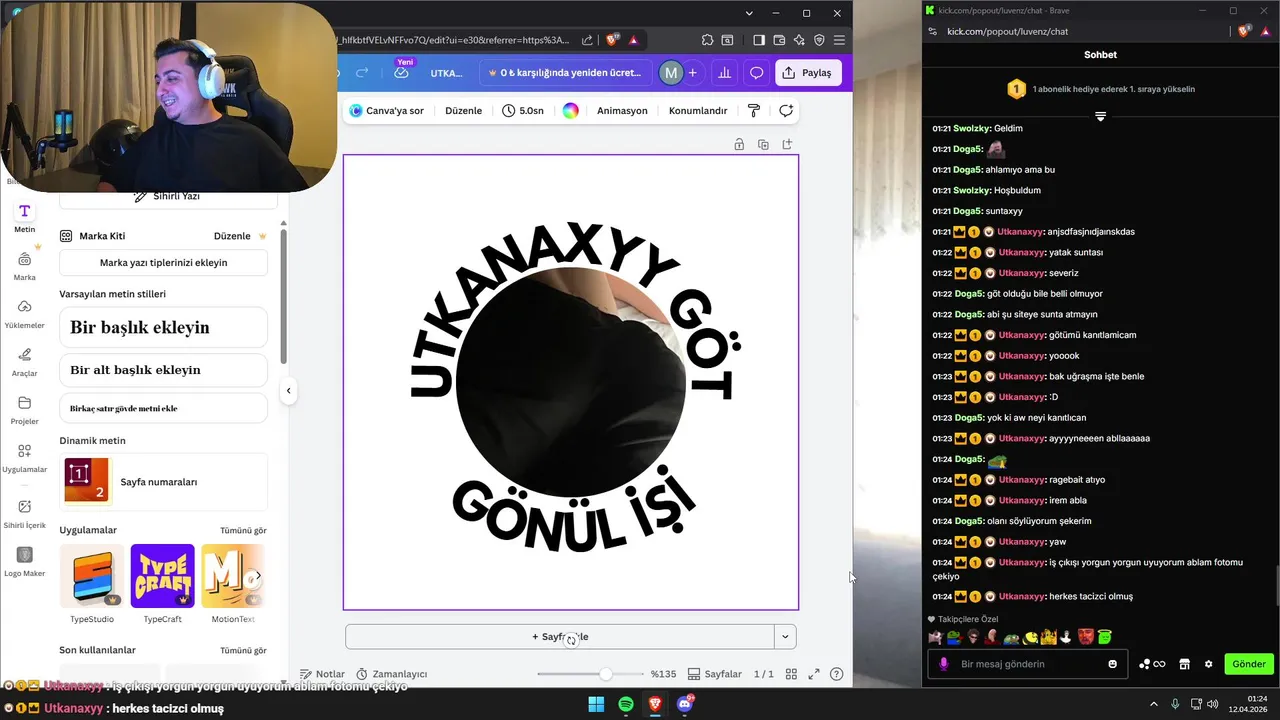Click the Sayfa ekle add page button
This screenshot has height=720, width=1280.
[x=560, y=636]
